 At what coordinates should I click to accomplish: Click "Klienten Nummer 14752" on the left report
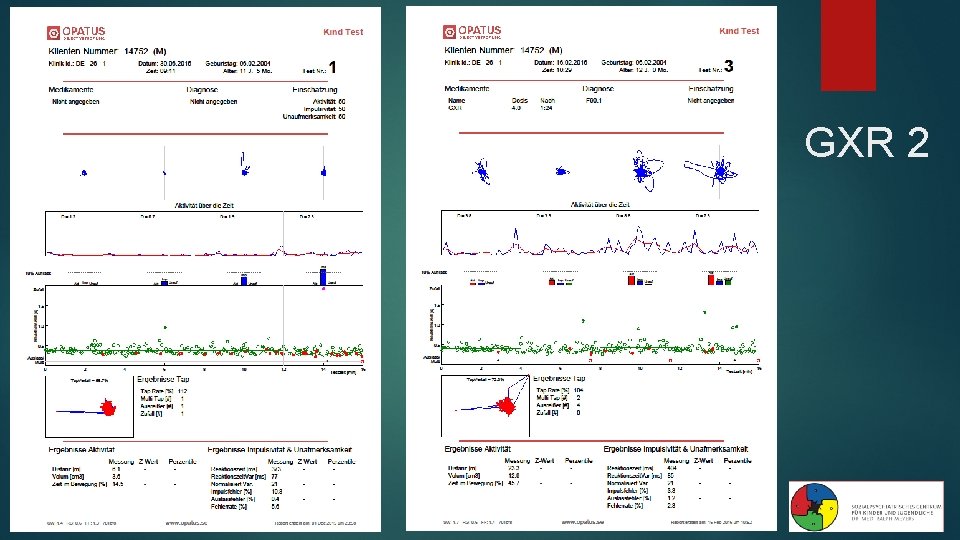pos(107,51)
